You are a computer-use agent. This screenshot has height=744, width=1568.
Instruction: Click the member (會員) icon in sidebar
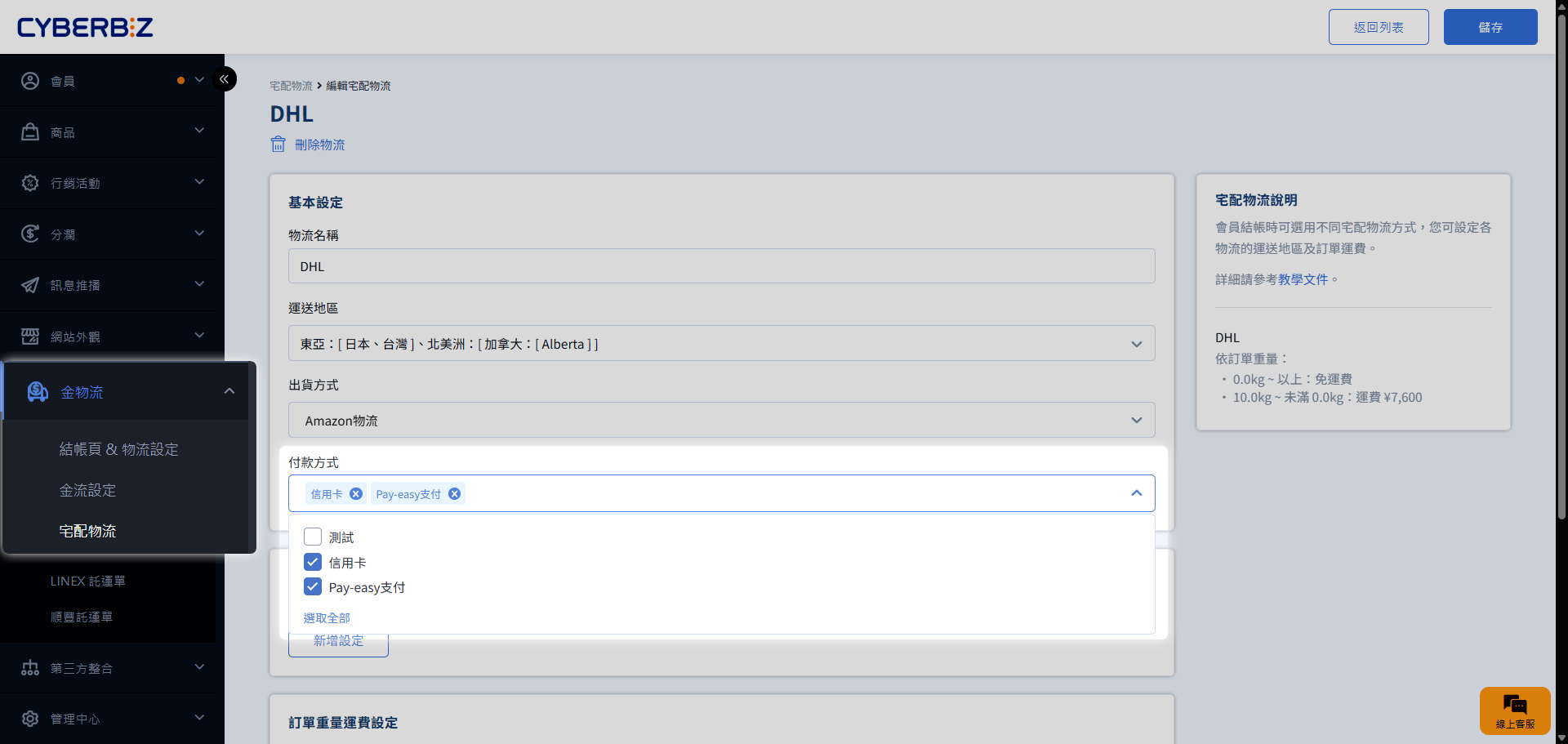pos(30,81)
